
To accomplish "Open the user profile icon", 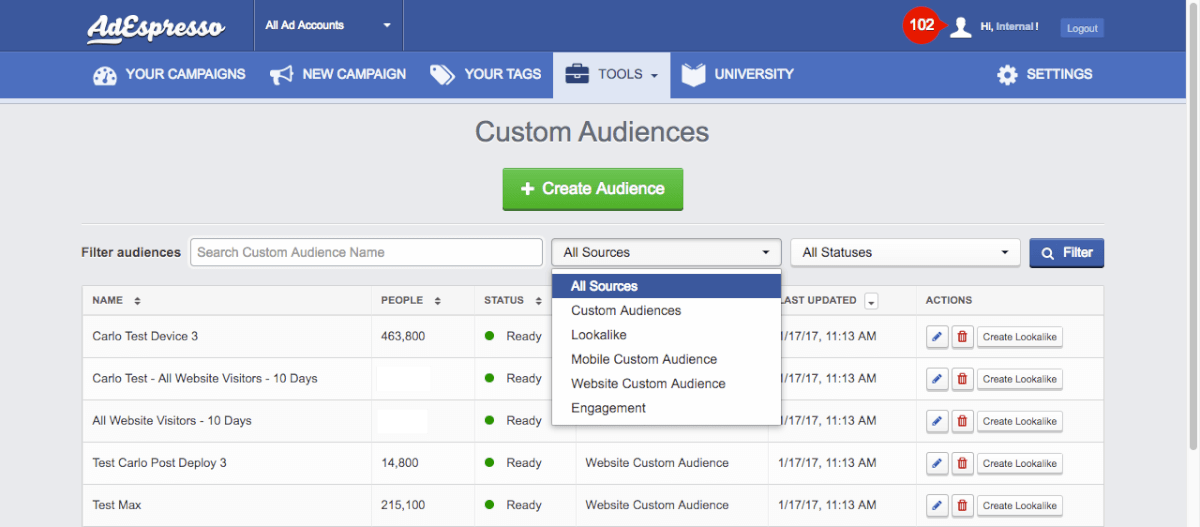I will coord(961,27).
